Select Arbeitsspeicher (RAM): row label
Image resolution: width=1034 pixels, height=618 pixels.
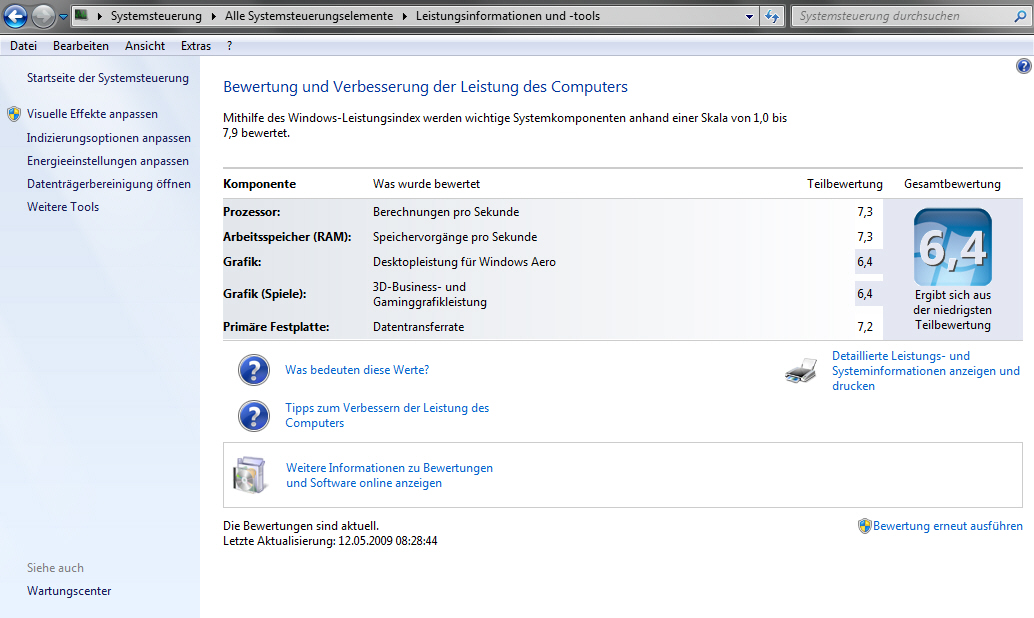pyautogui.click(x=287, y=237)
